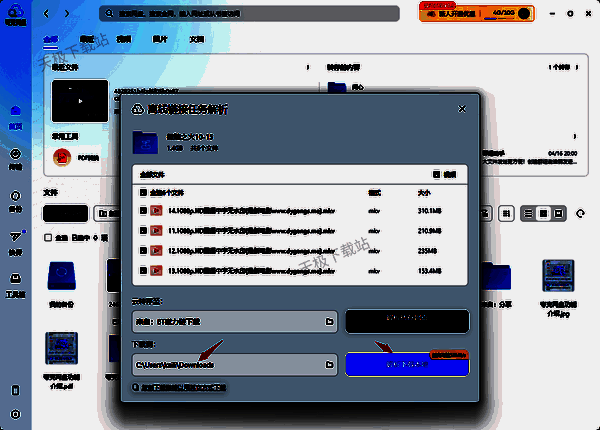This screenshot has width=600, height=430.
Task: Click folder icon in cloud save path field
Action: click(x=329, y=322)
